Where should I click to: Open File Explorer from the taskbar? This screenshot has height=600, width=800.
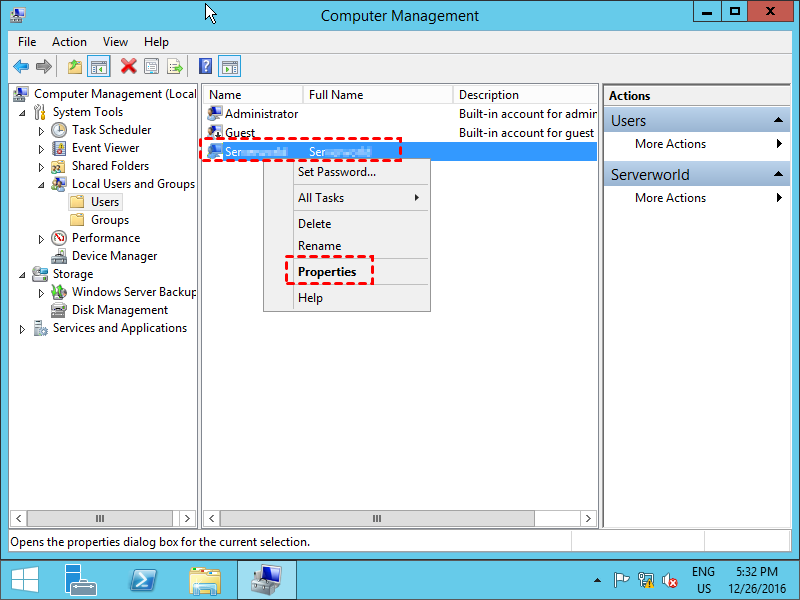coord(205,580)
